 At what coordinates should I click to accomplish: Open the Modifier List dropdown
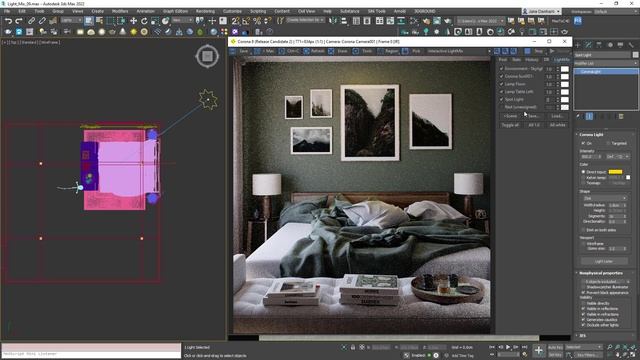click(606, 63)
